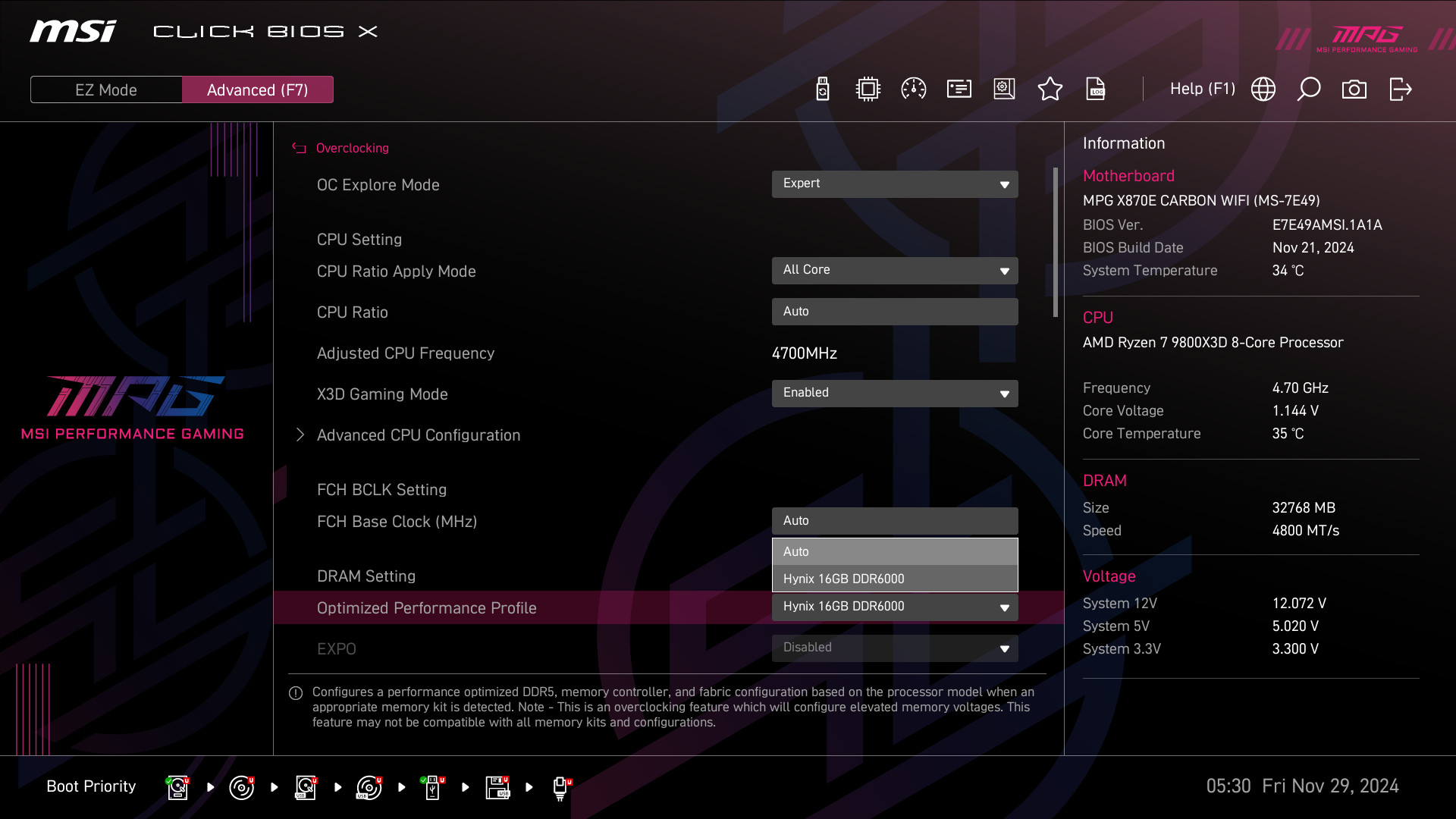Click the System Temperature value 34 °C
Image resolution: width=1456 pixels, height=819 pixels.
tap(1288, 271)
